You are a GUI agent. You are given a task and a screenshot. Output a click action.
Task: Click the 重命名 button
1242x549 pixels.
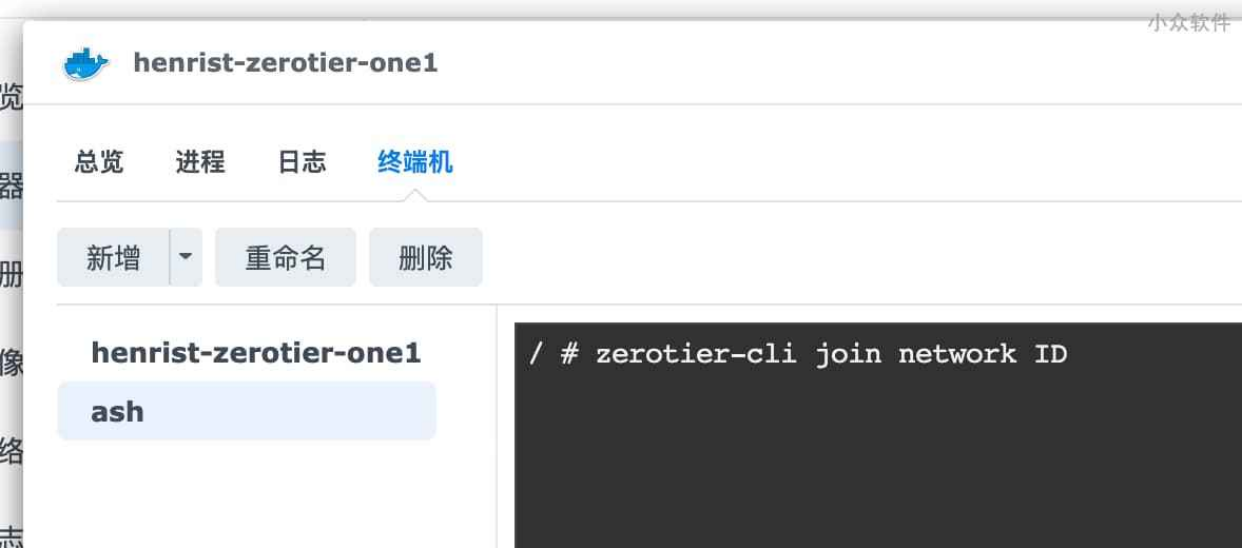[x=285, y=258]
